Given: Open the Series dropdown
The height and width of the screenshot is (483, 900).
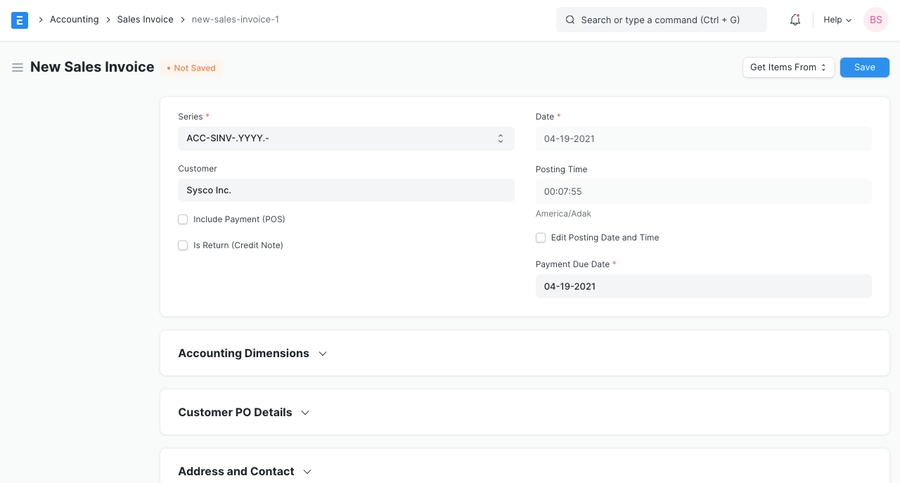Looking at the screenshot, I should [x=345, y=139].
